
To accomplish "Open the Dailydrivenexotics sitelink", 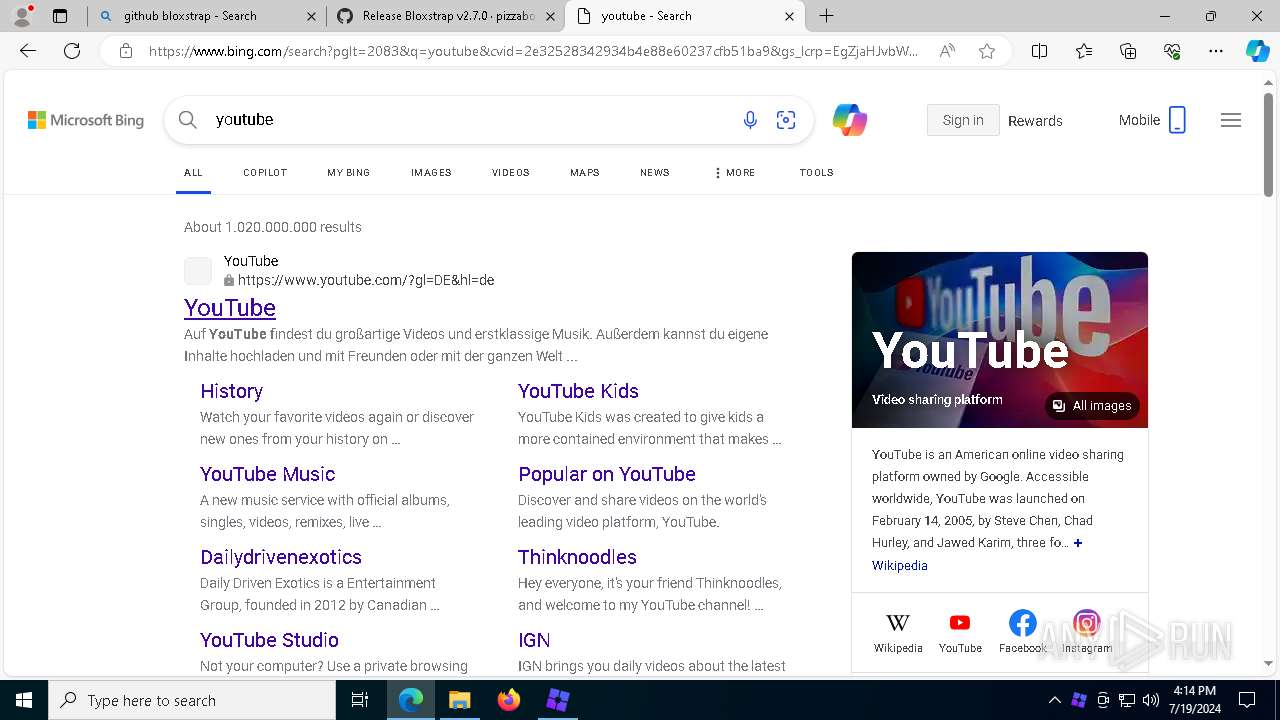I will pos(281,557).
